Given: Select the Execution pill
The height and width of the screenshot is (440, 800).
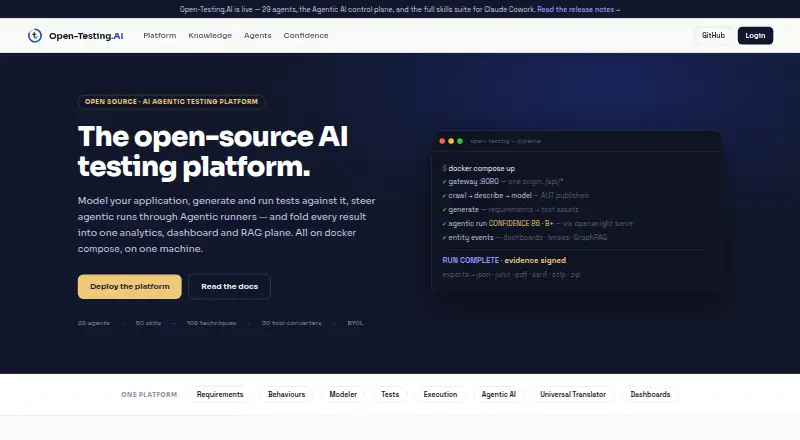Looking at the screenshot, I should pos(440,394).
